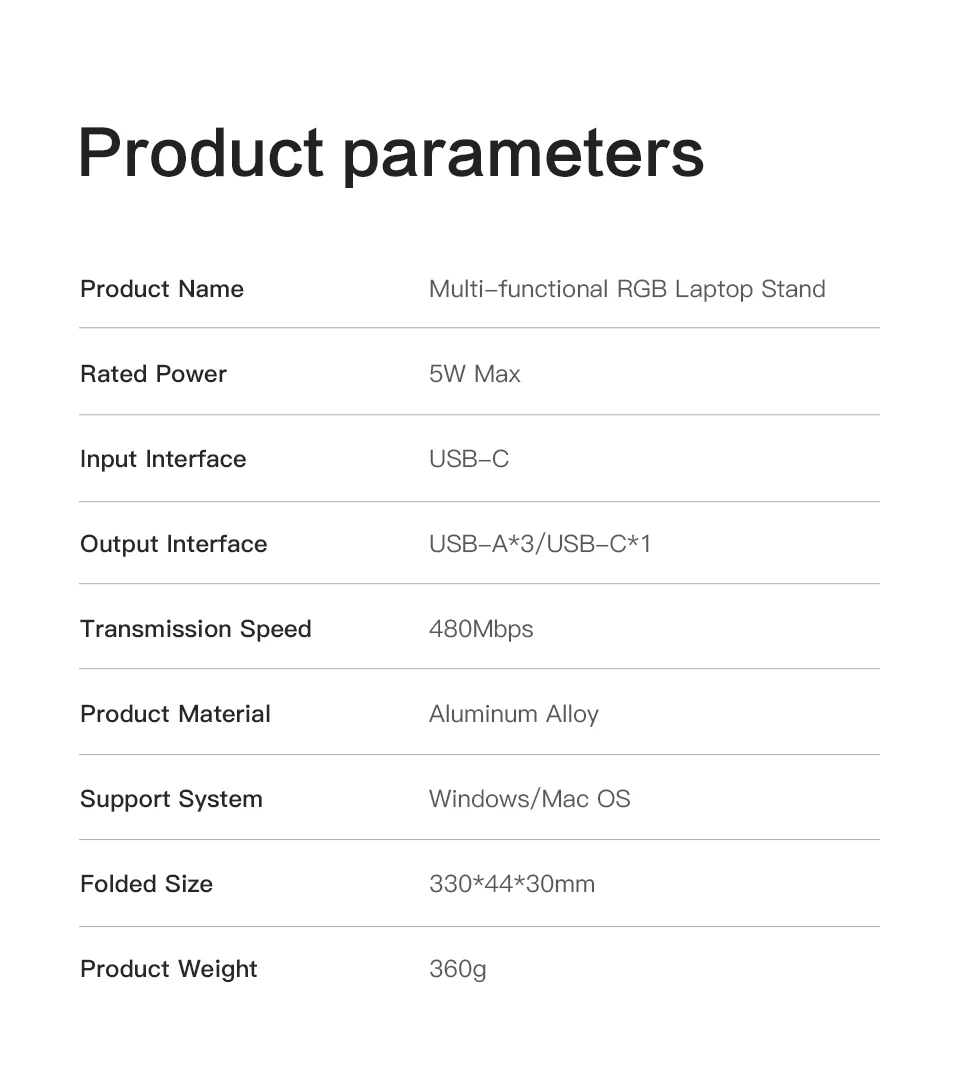The image size is (960, 1089).
Task: Click the "360g" weight value
Action: pyautogui.click(x=458, y=969)
